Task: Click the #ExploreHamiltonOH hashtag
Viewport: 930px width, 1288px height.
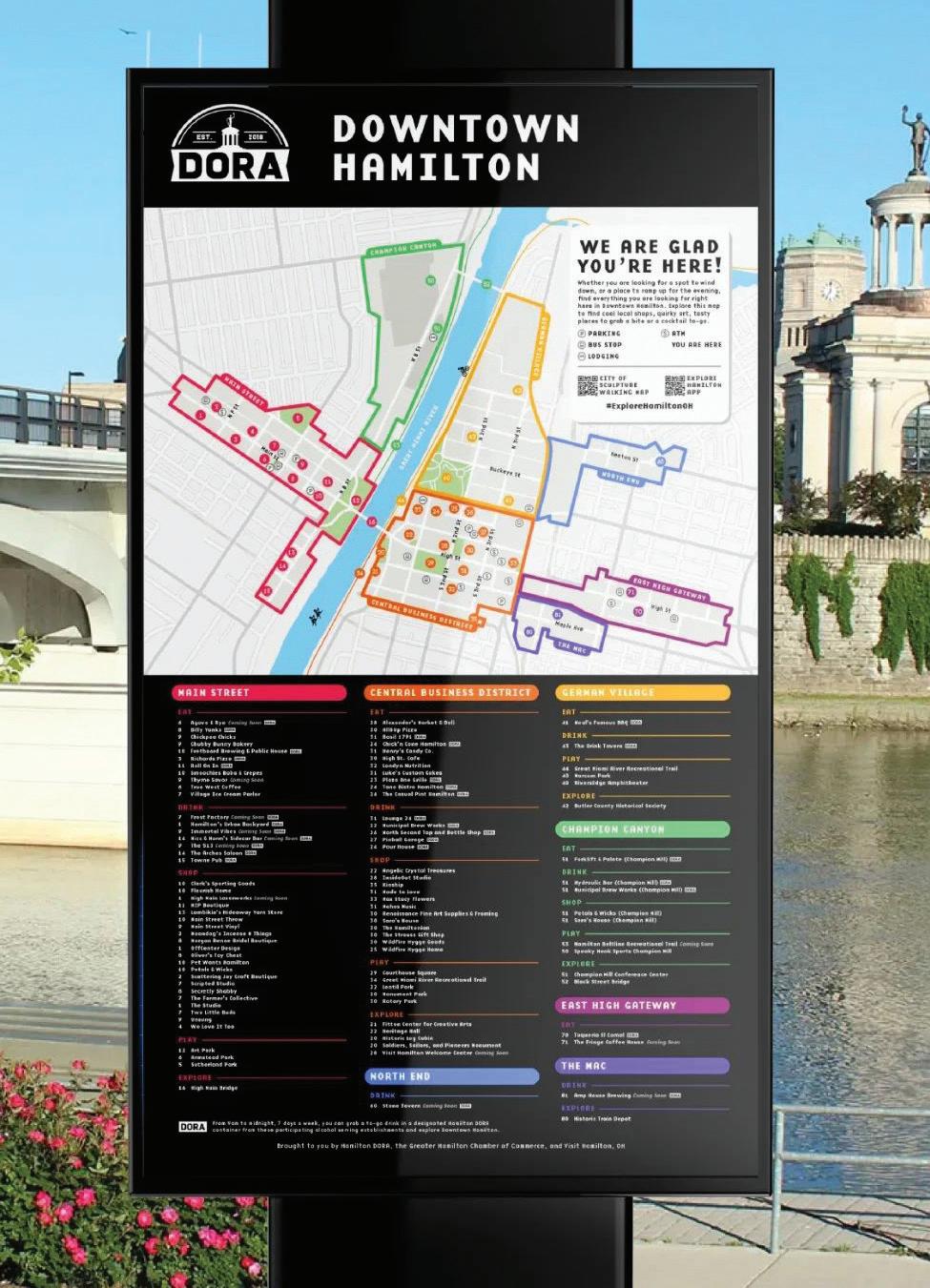Action: [650, 406]
